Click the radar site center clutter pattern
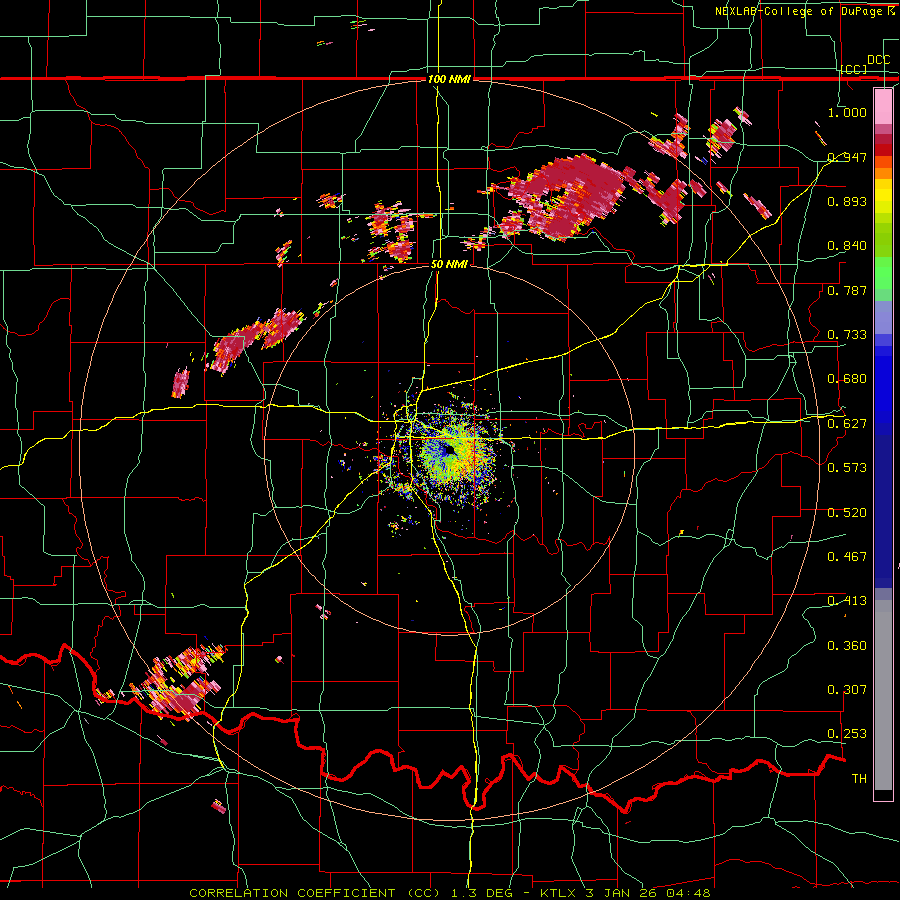This screenshot has width=900, height=900. tap(451, 453)
